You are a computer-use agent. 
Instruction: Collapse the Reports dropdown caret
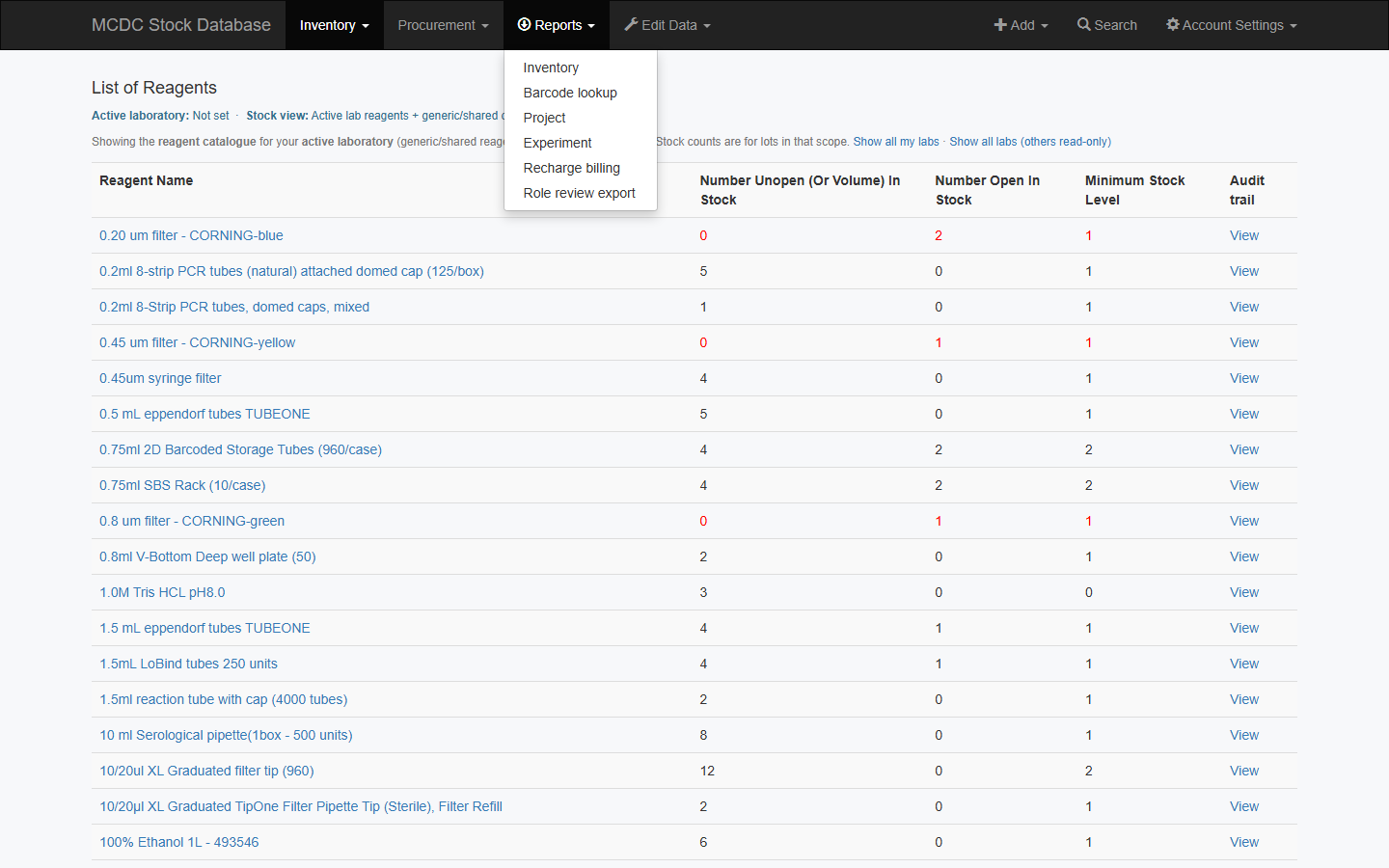[591, 26]
